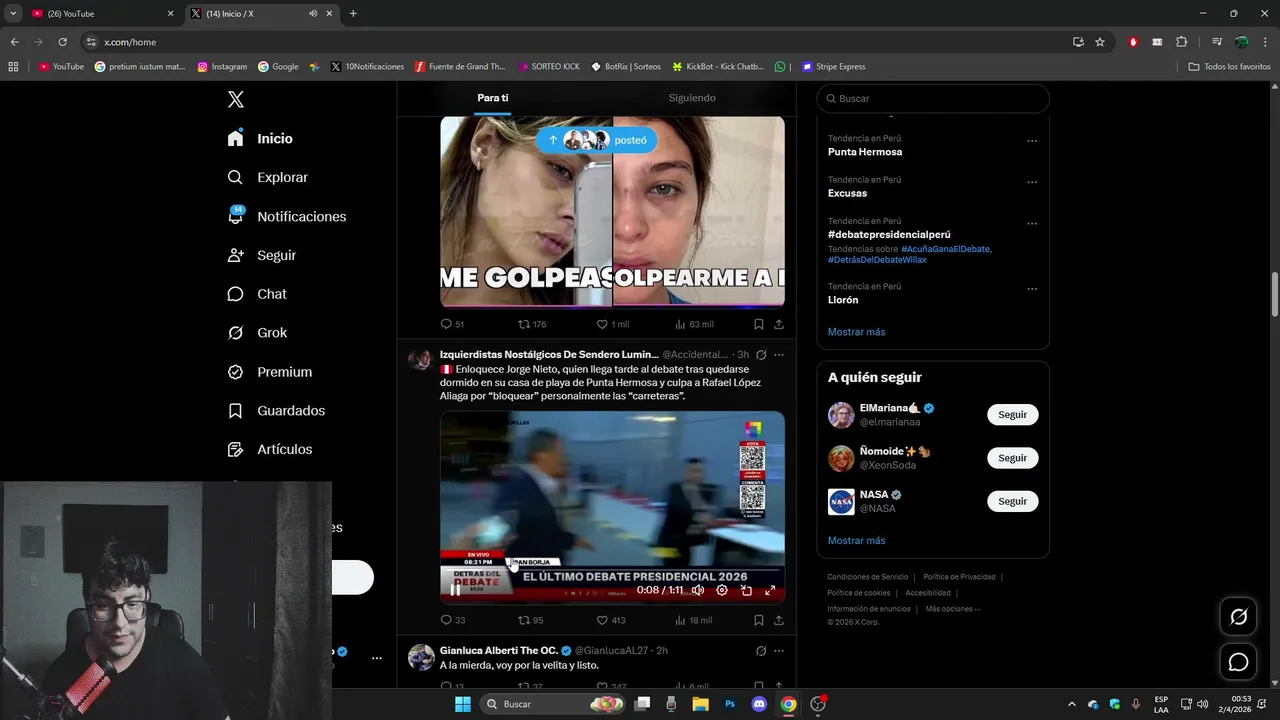Viewport: 1280px width, 720px height.
Task: Share the post with 63 mil views
Action: pos(778,324)
